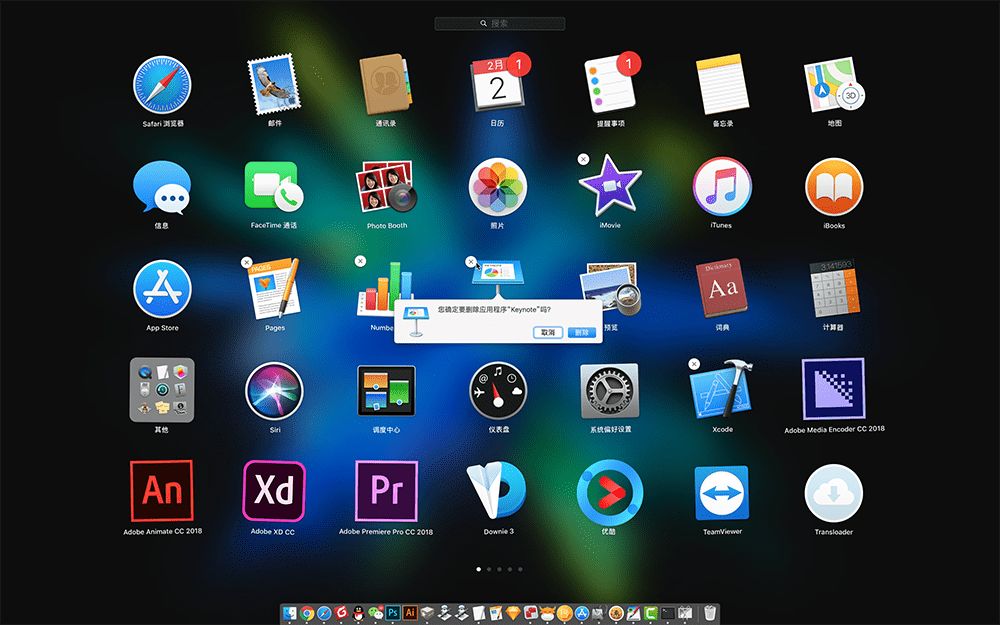This screenshot has width=1000, height=625.
Task: Open the 词典 Dictionary app
Action: click(x=722, y=288)
